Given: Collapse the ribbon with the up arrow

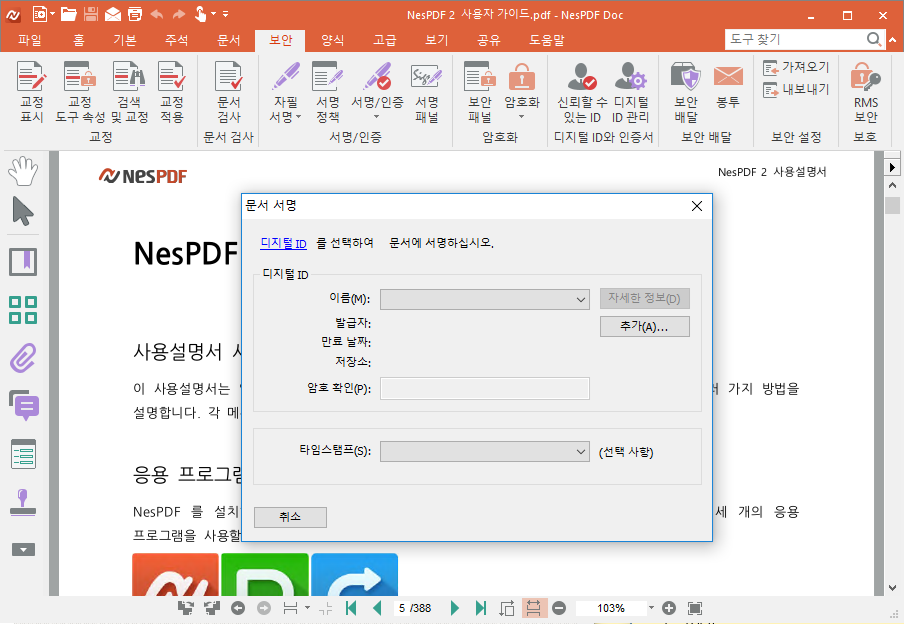Looking at the screenshot, I should 892,40.
